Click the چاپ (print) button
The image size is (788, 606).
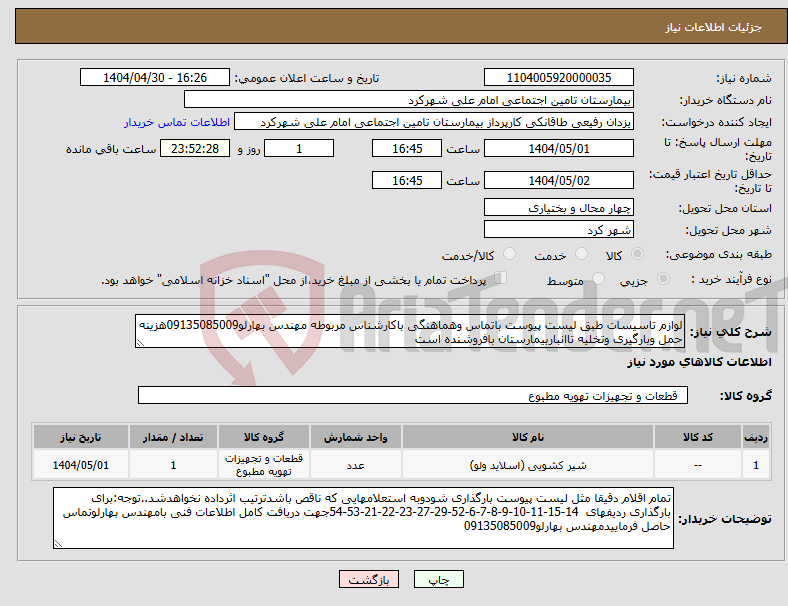click(x=438, y=579)
